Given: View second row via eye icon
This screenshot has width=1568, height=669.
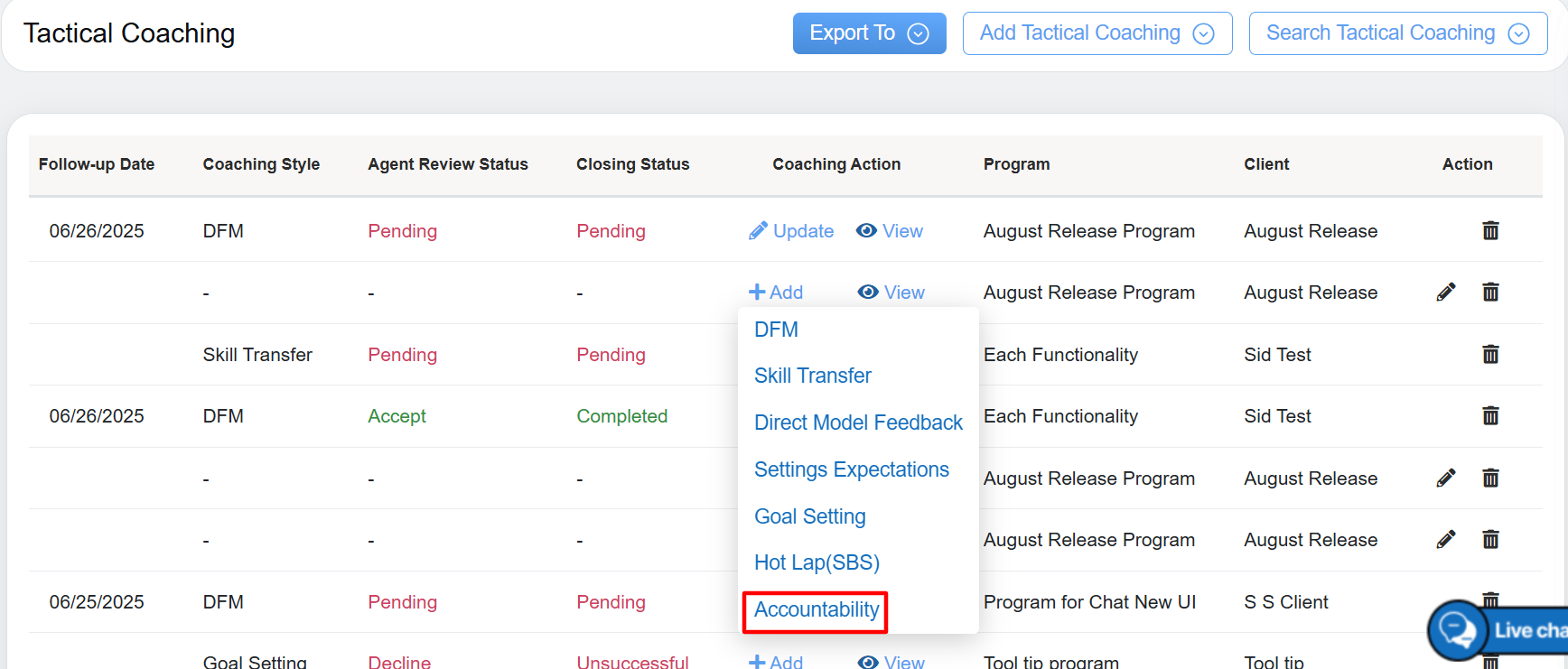Looking at the screenshot, I should click(891, 293).
